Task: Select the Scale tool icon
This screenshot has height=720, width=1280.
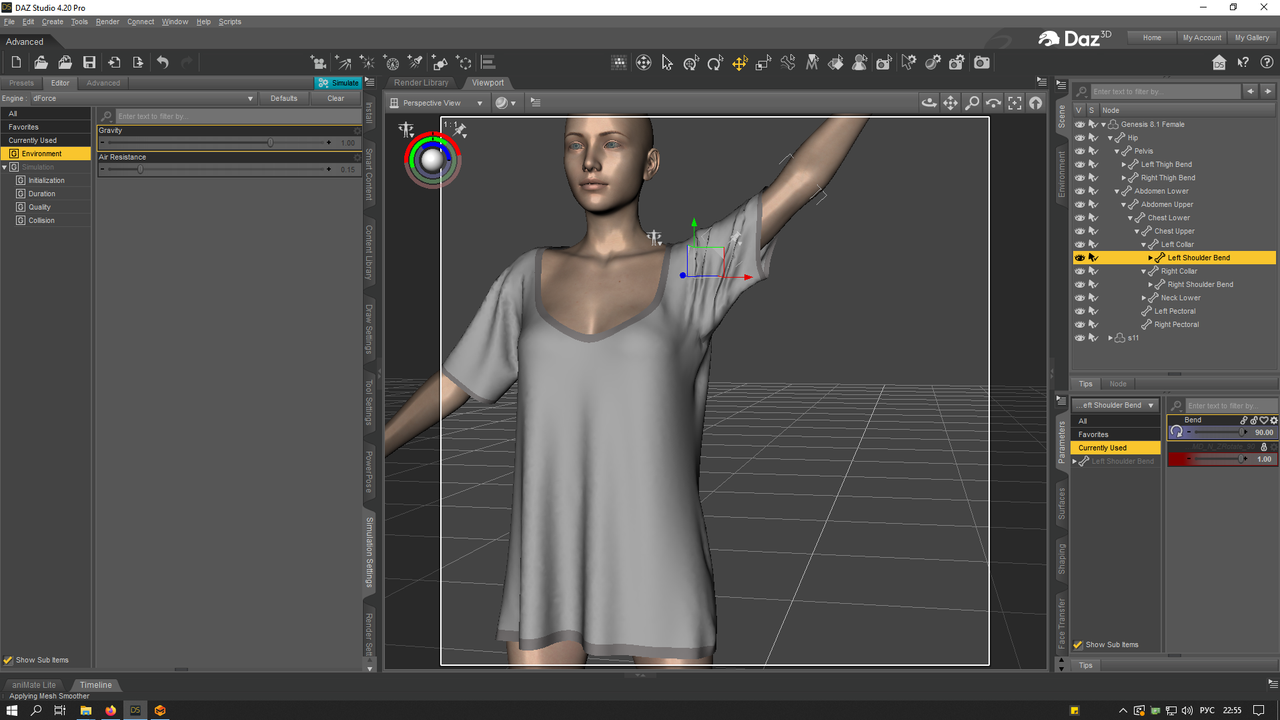Action: click(x=764, y=62)
